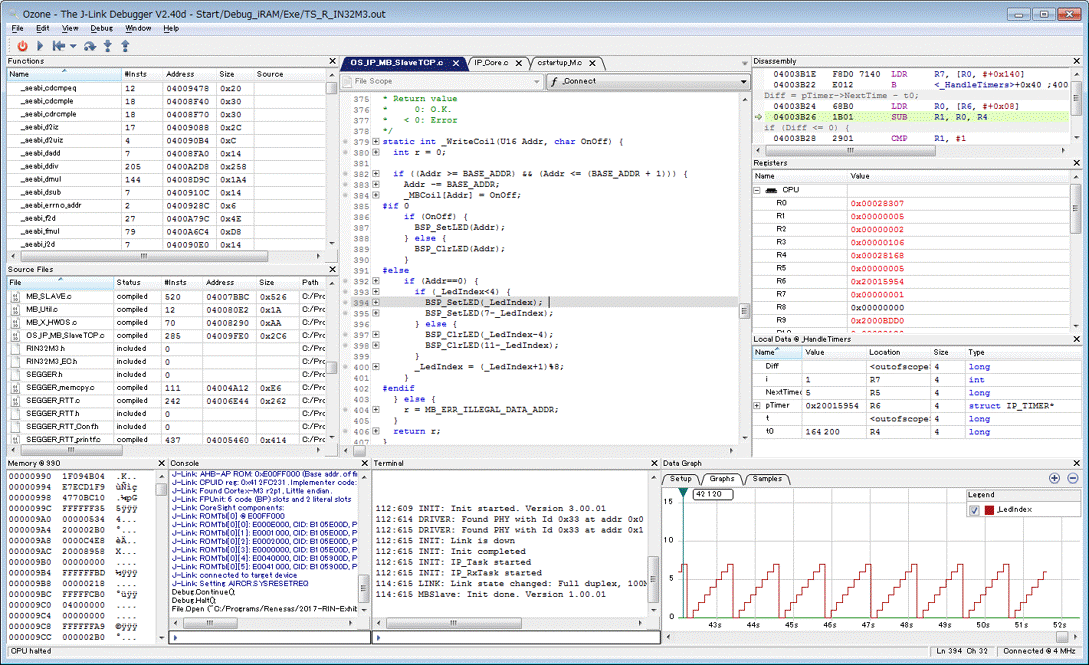Click the Step Into down-arrow icon
This screenshot has width=1089, height=665.
coord(108,45)
